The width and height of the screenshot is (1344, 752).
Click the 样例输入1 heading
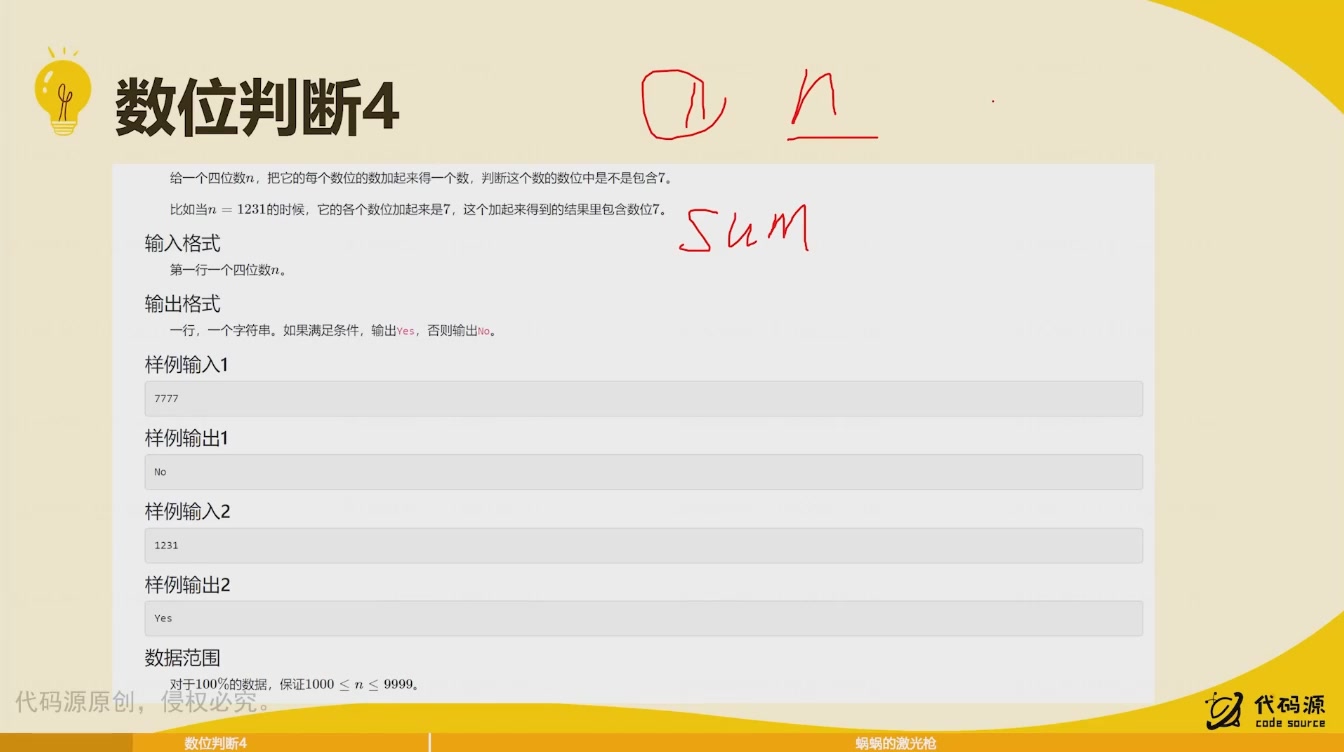point(186,365)
